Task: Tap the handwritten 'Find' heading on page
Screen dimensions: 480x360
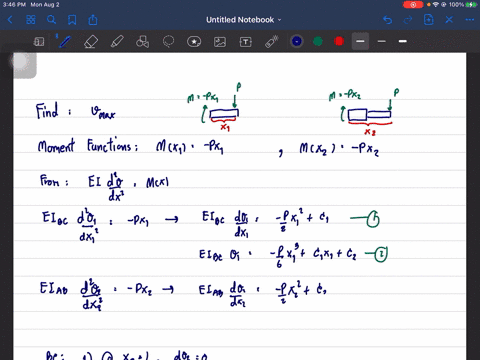Action: pyautogui.click(x=47, y=111)
